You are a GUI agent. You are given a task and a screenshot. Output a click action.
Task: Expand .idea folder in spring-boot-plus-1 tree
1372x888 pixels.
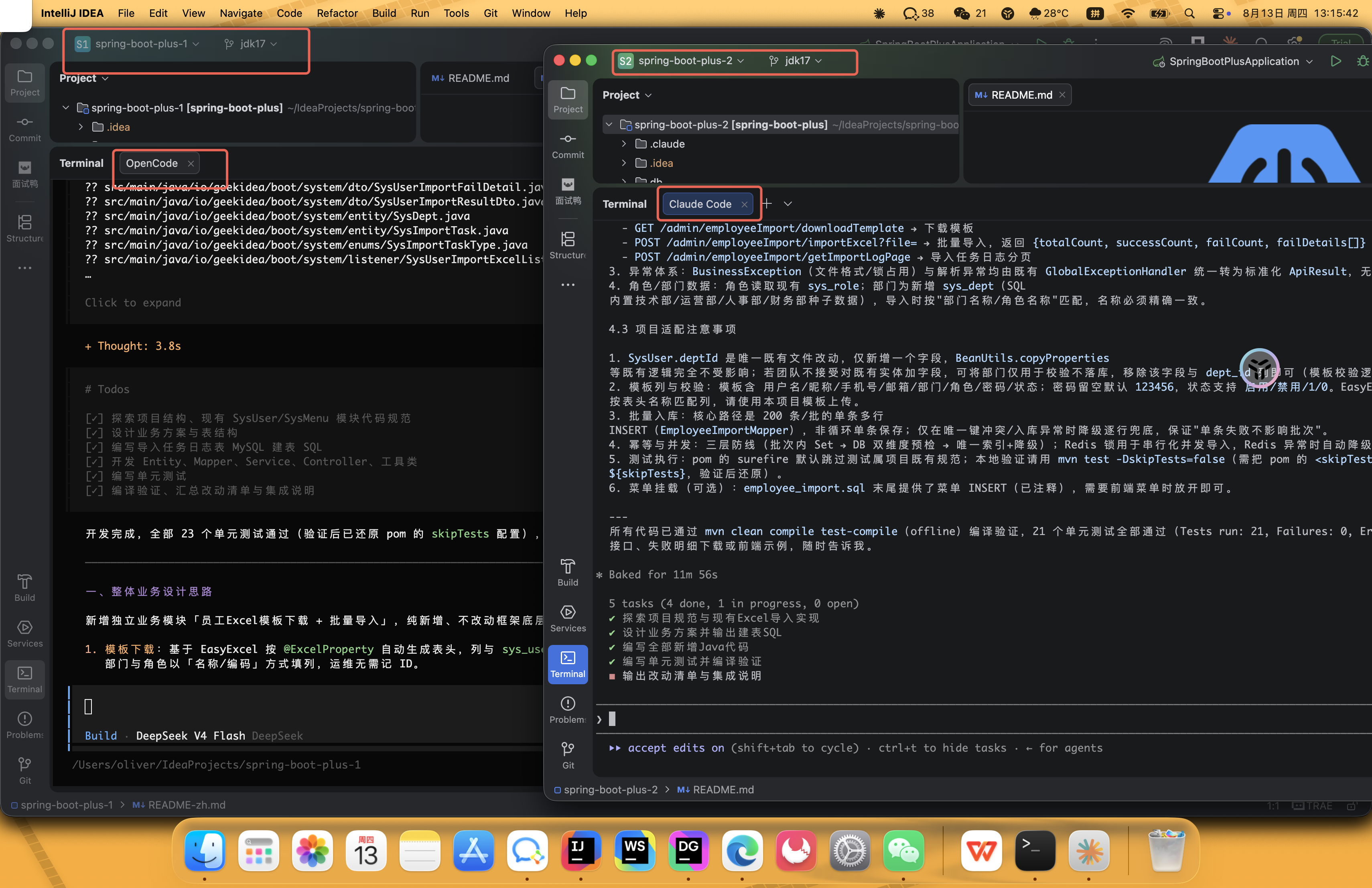[x=81, y=127]
